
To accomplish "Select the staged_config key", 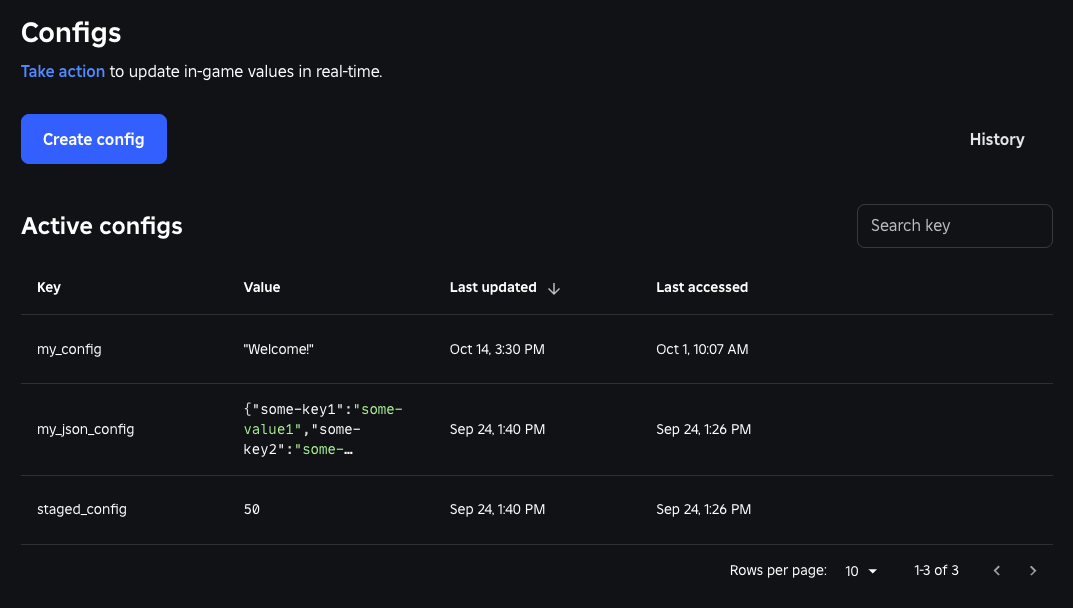I will 81,509.
